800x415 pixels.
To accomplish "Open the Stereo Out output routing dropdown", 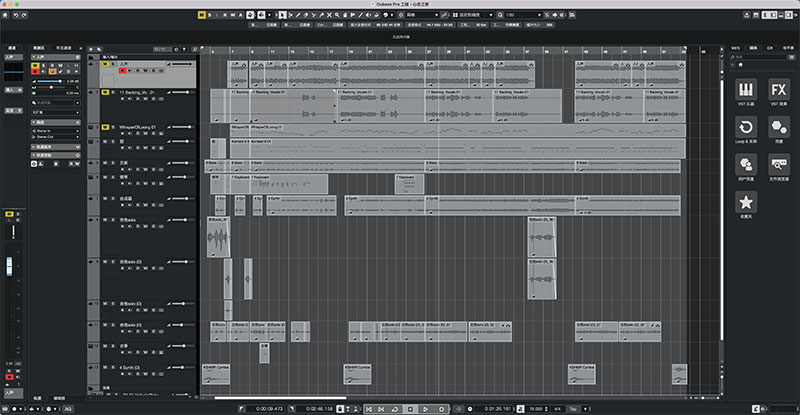I will [x=56, y=137].
